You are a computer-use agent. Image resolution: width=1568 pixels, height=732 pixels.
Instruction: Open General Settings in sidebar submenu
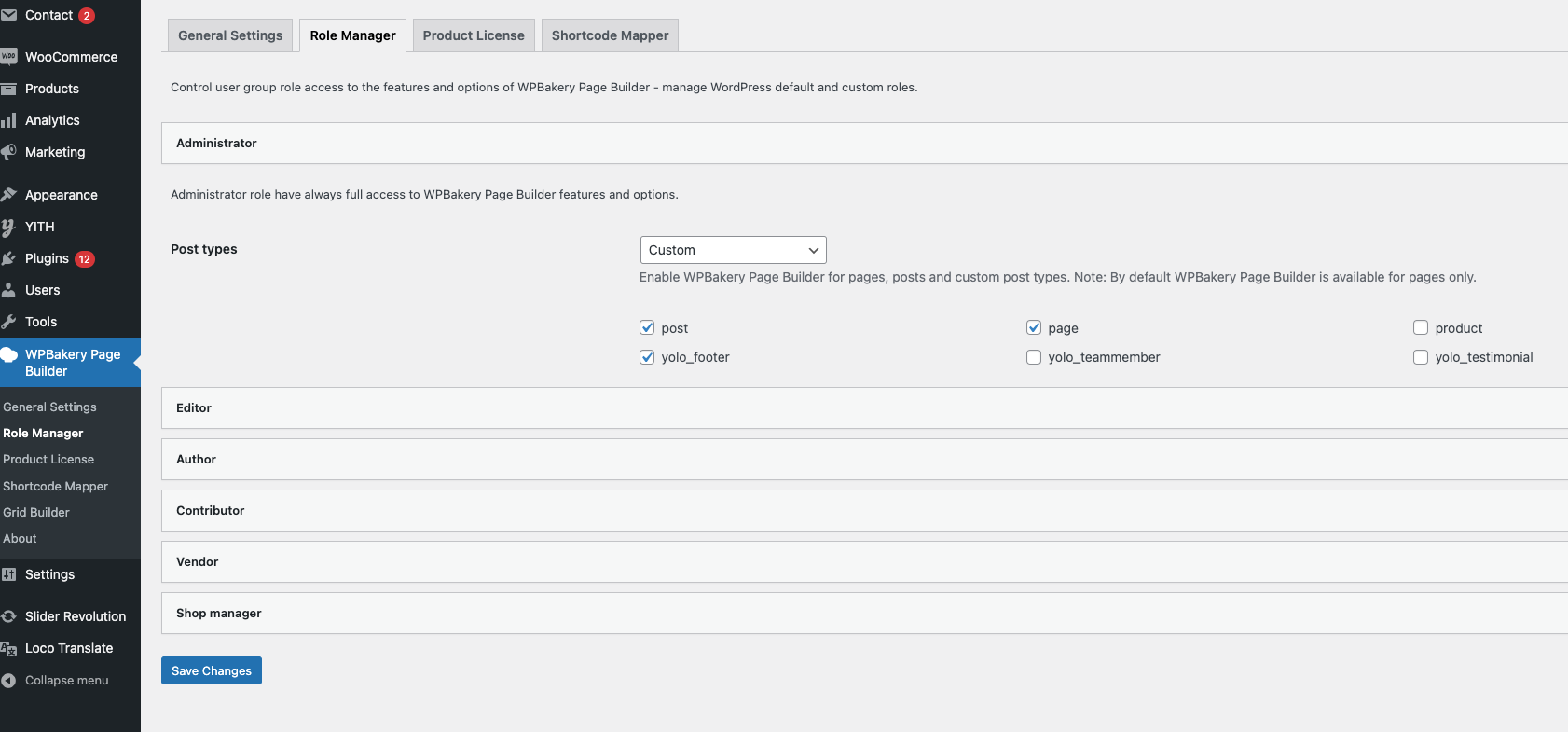pyautogui.click(x=49, y=407)
